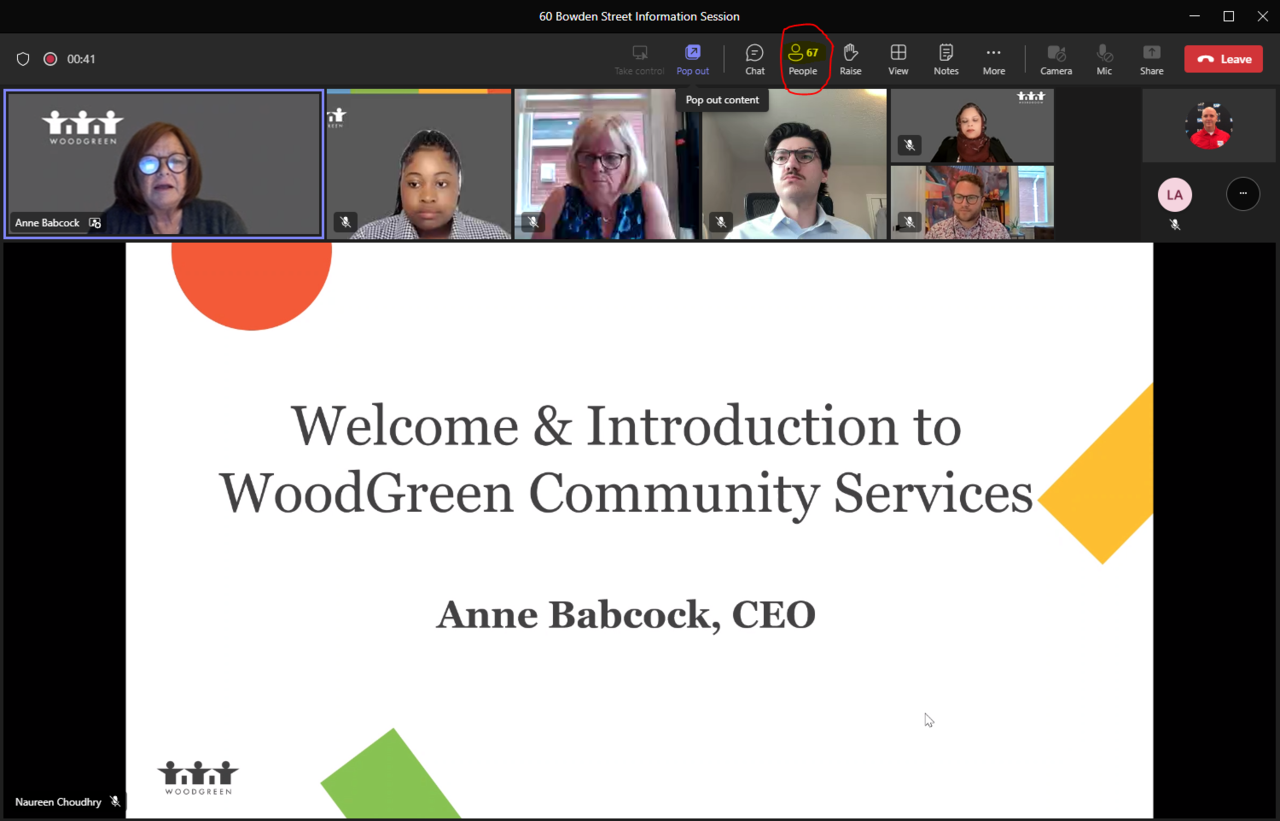Click the red recording indicator icon
Image resolution: width=1280 pixels, height=821 pixels.
coord(50,59)
